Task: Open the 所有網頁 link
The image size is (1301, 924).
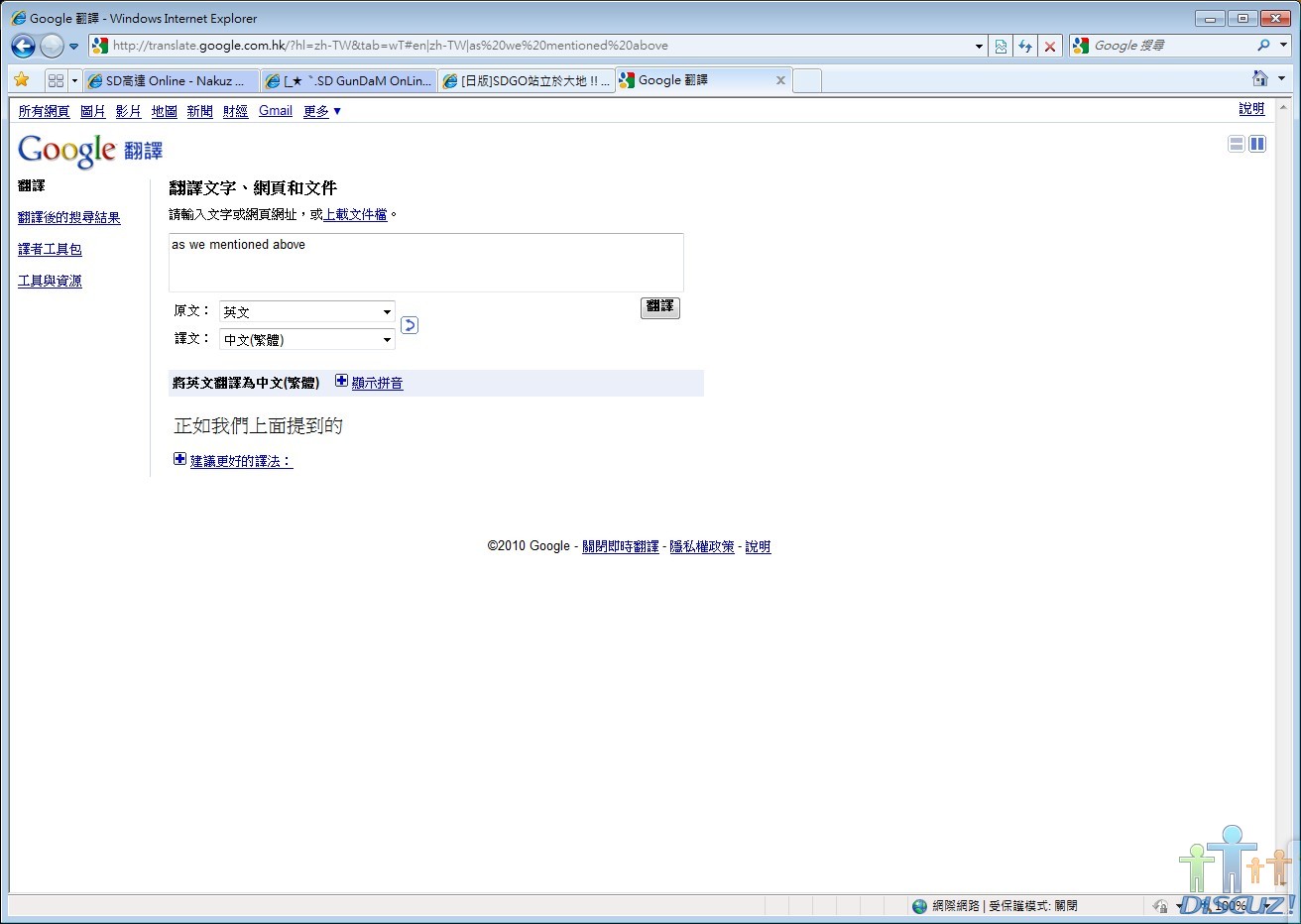Action: 44,111
